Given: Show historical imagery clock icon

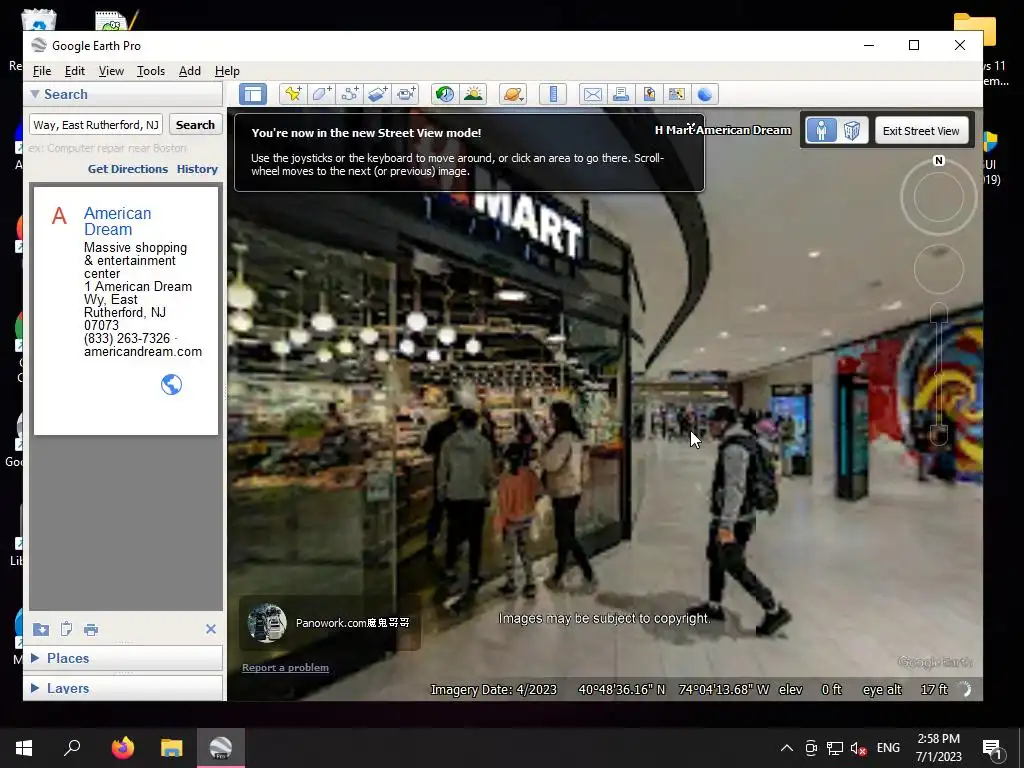Looking at the screenshot, I should [x=445, y=94].
